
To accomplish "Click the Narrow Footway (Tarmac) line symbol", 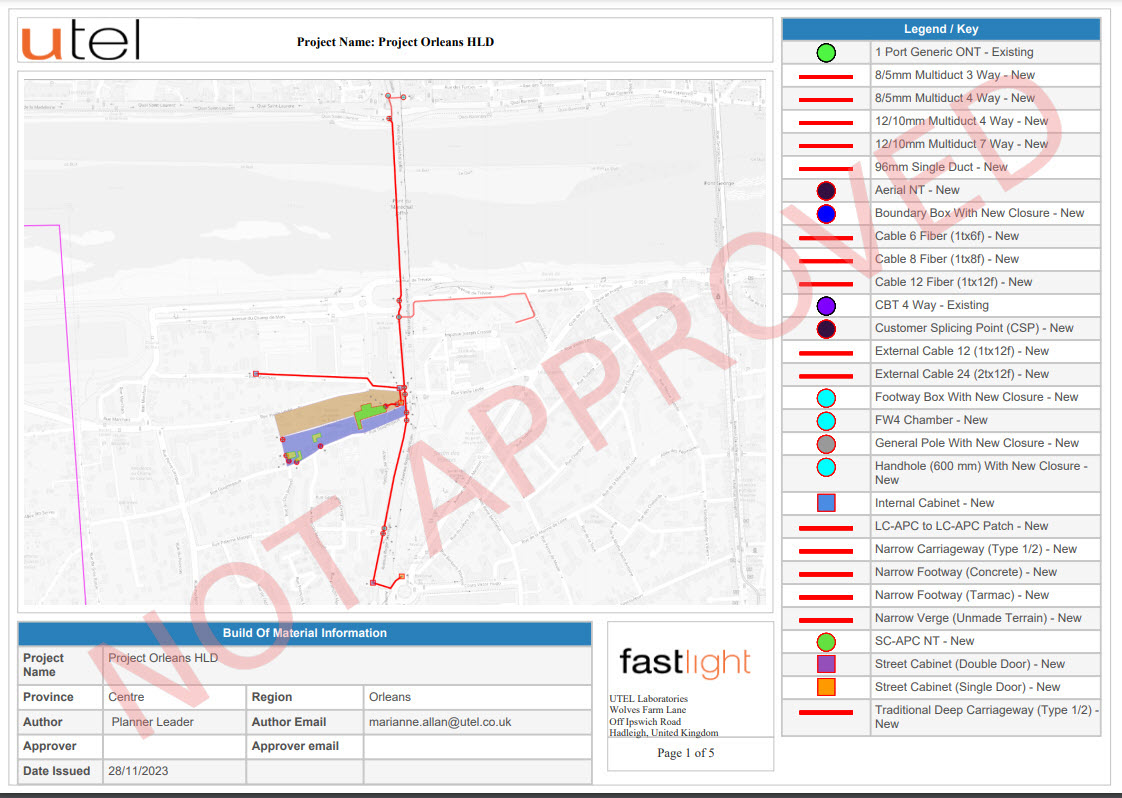I will tap(826, 597).
